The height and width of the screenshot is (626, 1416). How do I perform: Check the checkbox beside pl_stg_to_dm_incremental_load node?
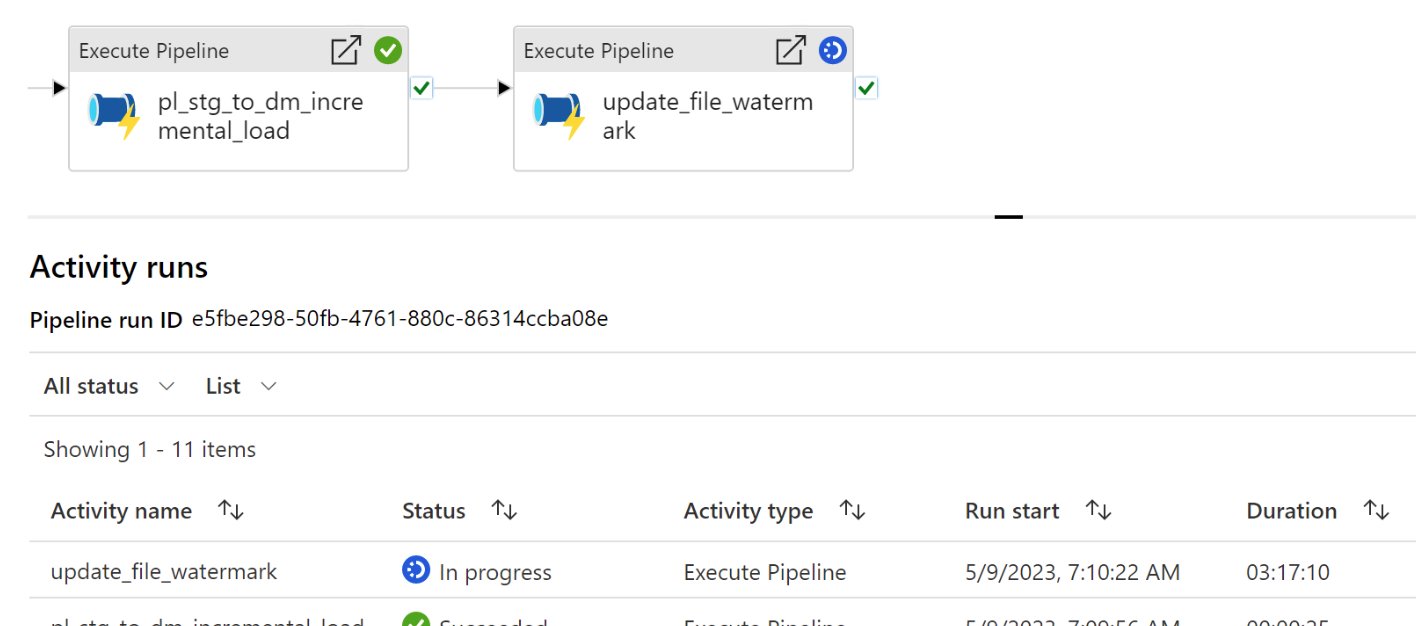(420, 87)
